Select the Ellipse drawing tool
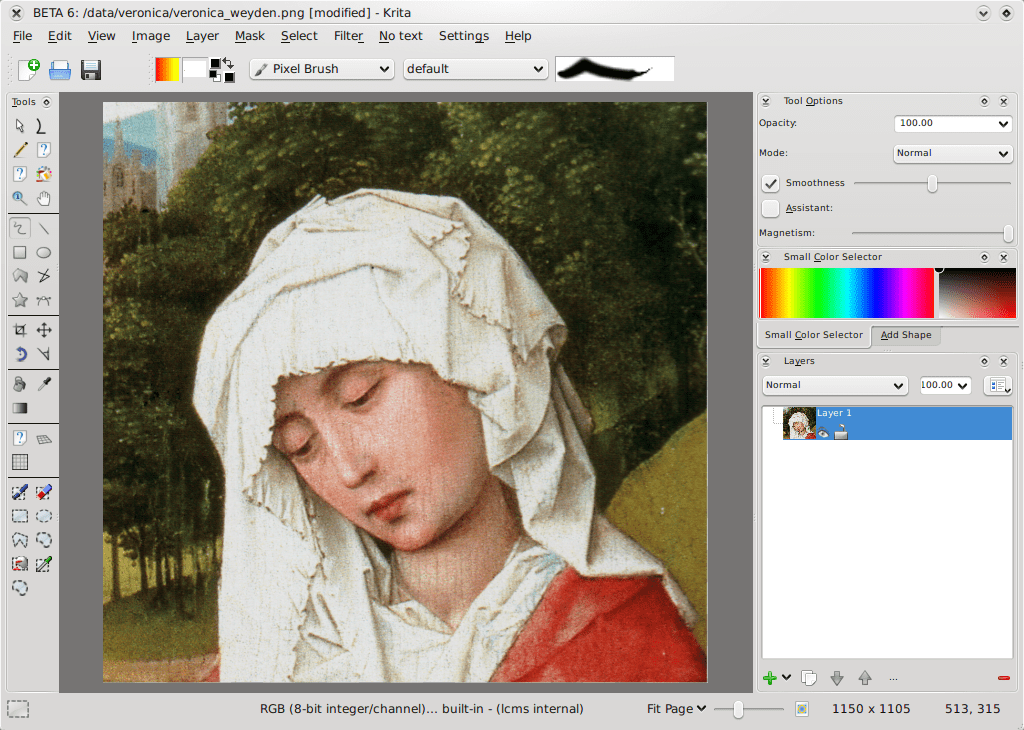Image resolution: width=1024 pixels, height=730 pixels. (x=43, y=252)
